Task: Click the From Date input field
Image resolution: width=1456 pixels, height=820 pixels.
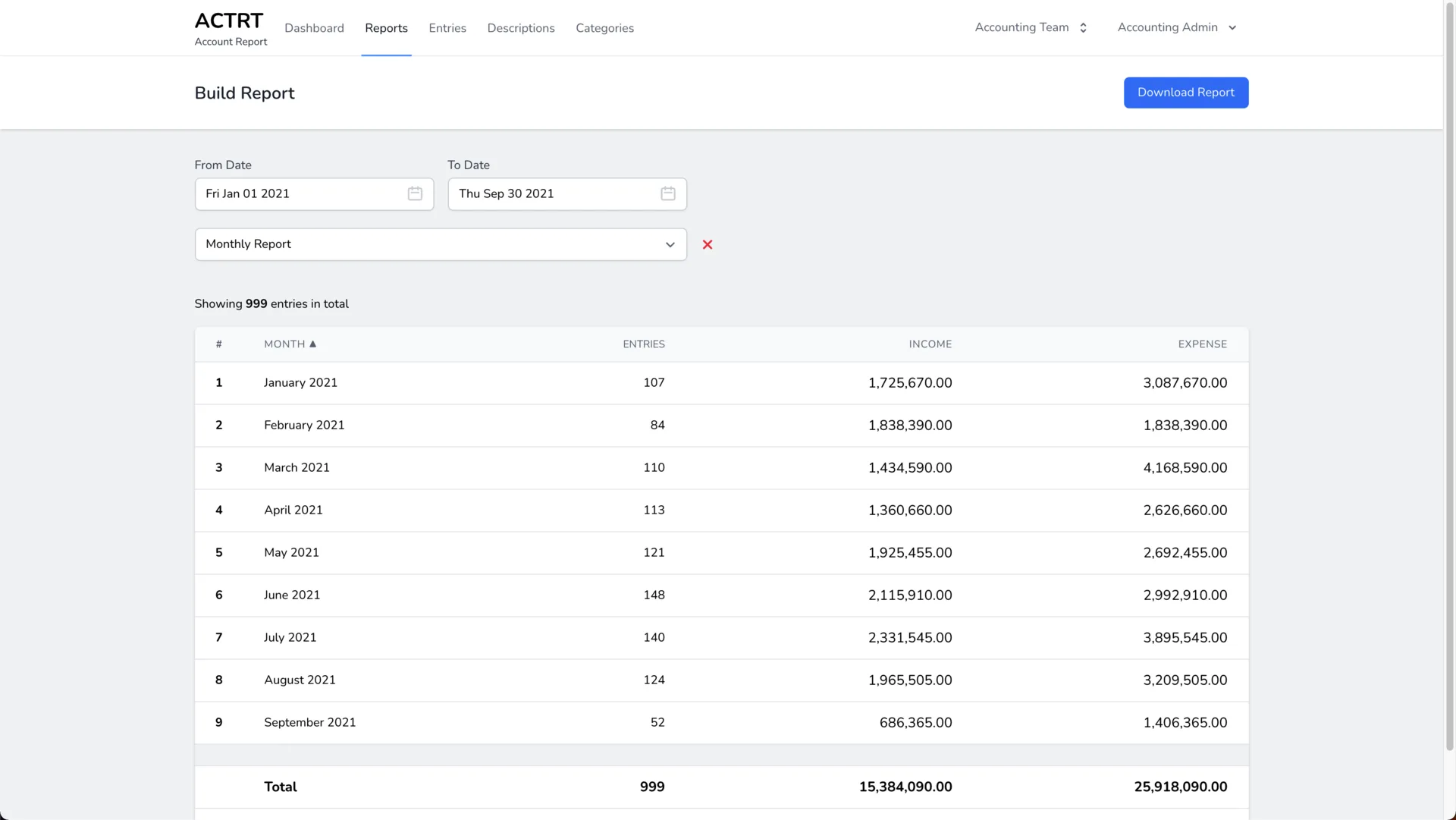Action: 314,194
